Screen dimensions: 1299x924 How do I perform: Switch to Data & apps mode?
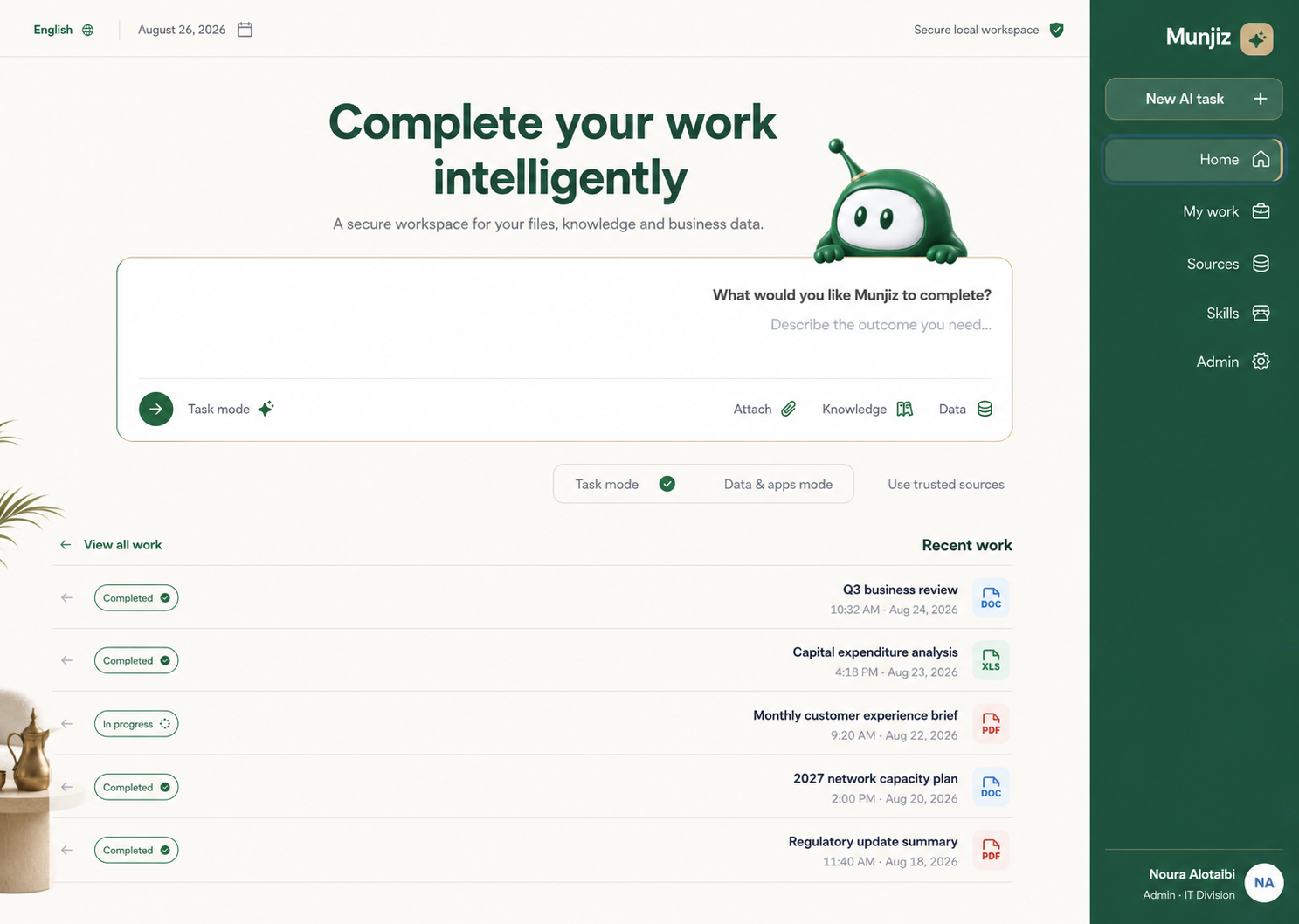tap(777, 484)
